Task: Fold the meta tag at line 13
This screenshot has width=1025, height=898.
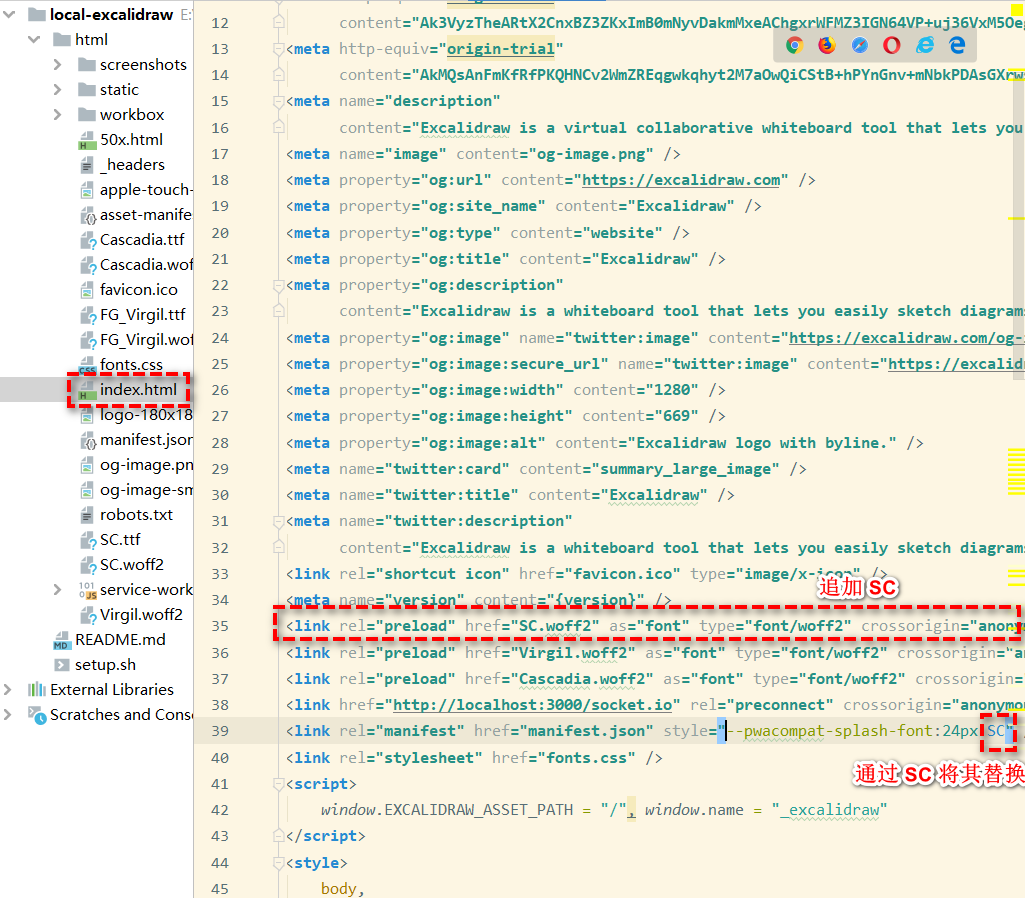Action: [x=279, y=49]
